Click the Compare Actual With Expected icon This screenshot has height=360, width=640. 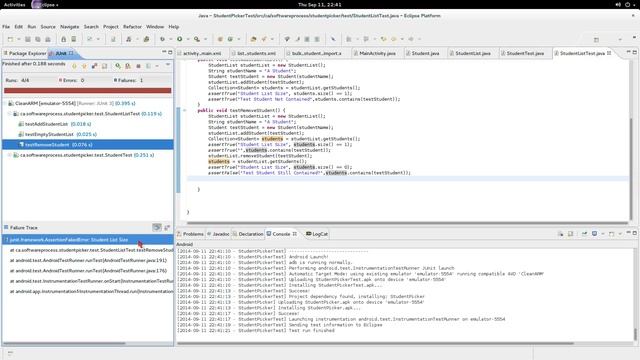click(x=167, y=227)
